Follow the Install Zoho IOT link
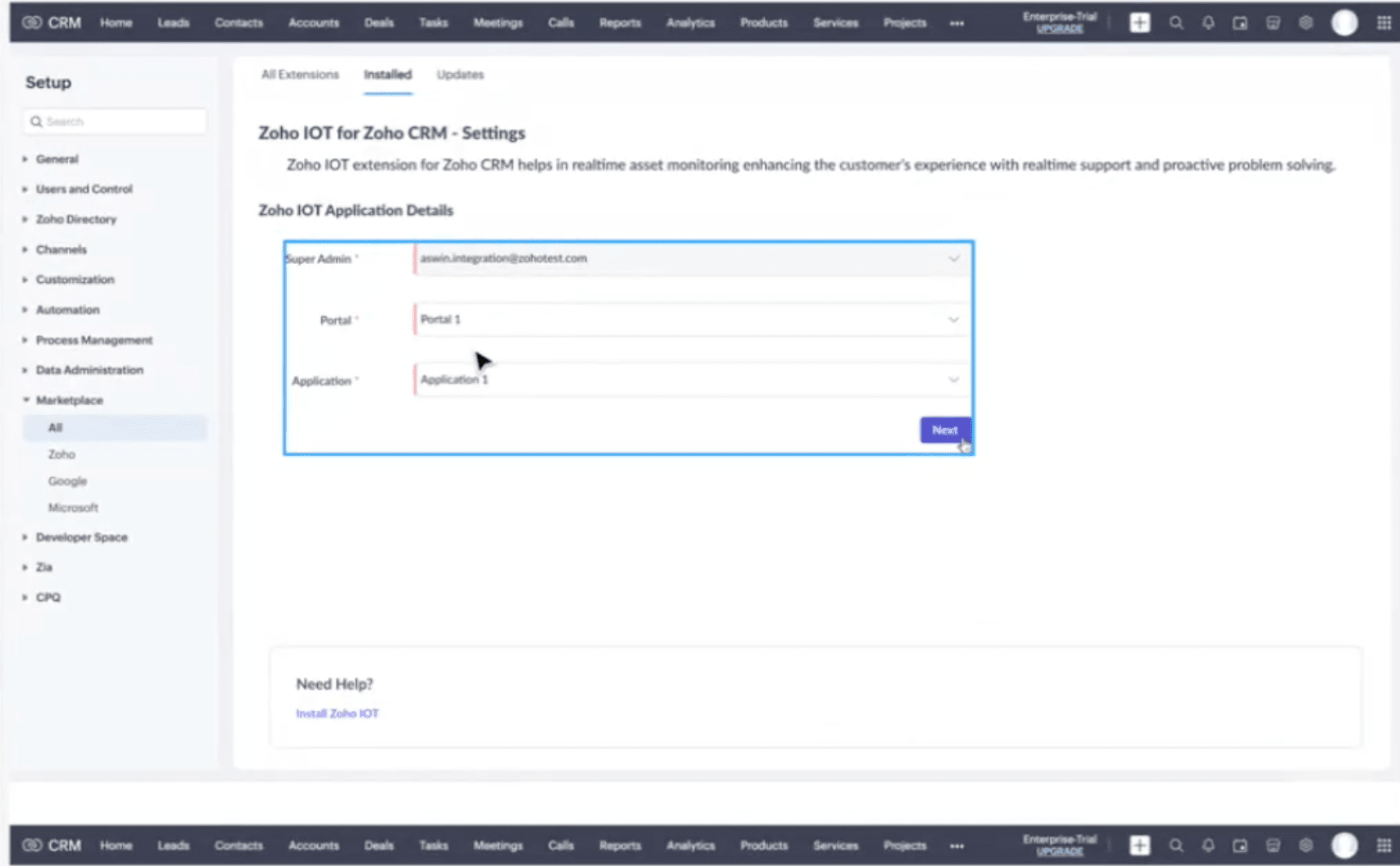The width and height of the screenshot is (1400, 866). click(x=337, y=713)
